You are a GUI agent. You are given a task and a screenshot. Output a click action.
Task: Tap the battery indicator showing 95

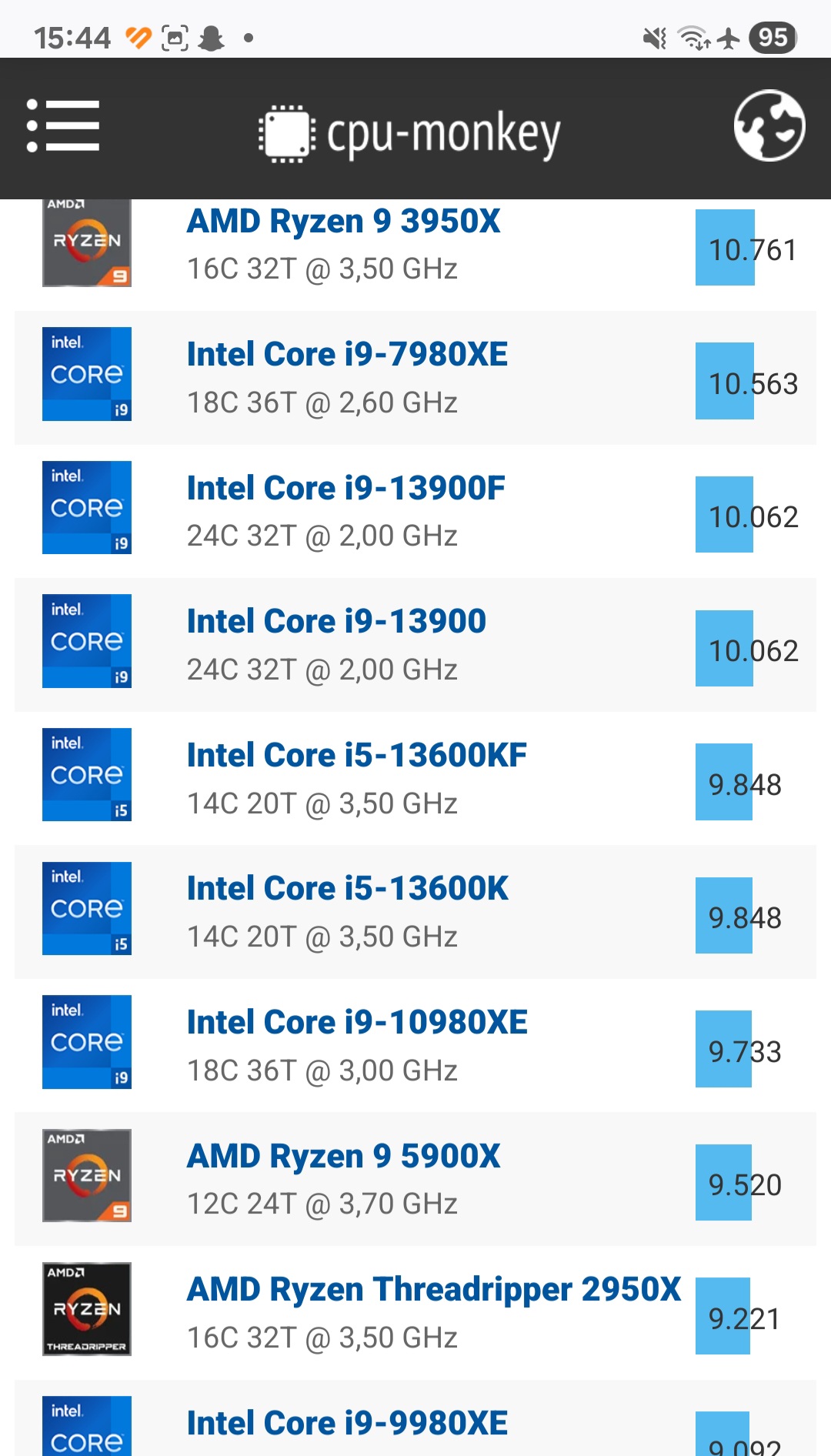pyautogui.click(x=772, y=37)
